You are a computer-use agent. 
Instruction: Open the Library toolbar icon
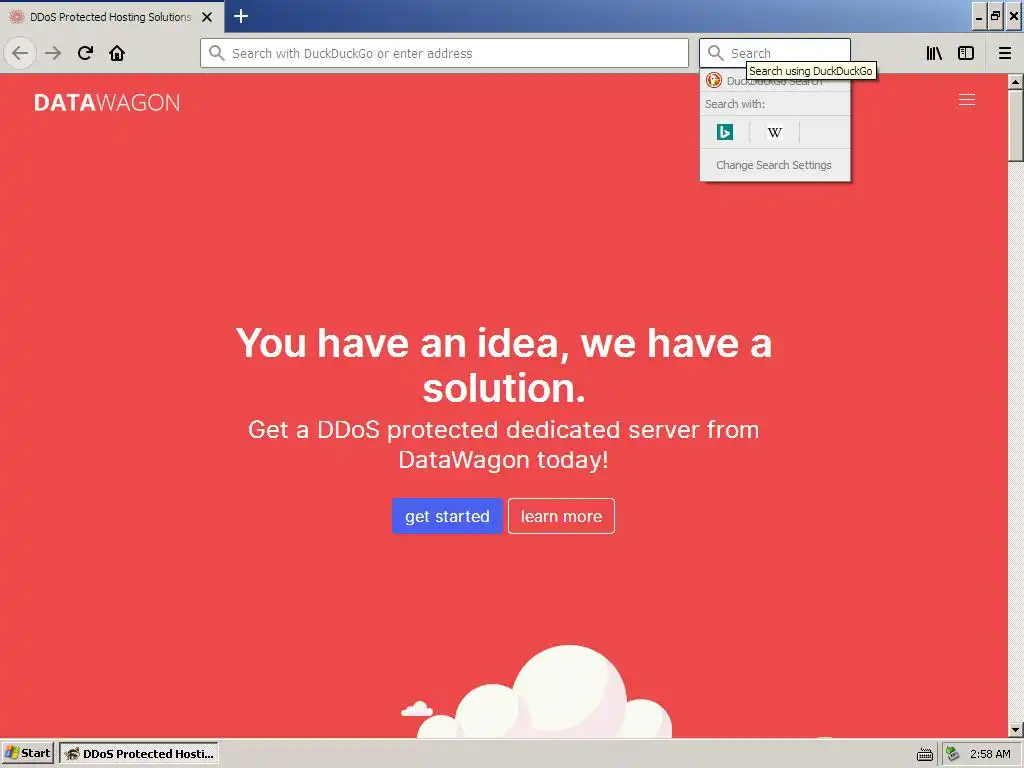934,53
